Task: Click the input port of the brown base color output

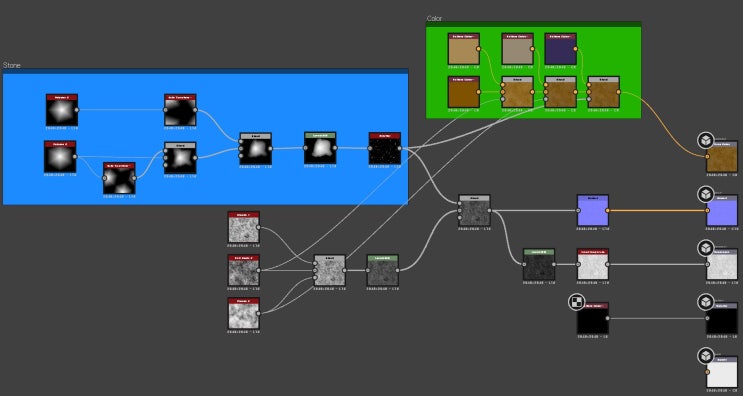Action: pyautogui.click(x=707, y=156)
